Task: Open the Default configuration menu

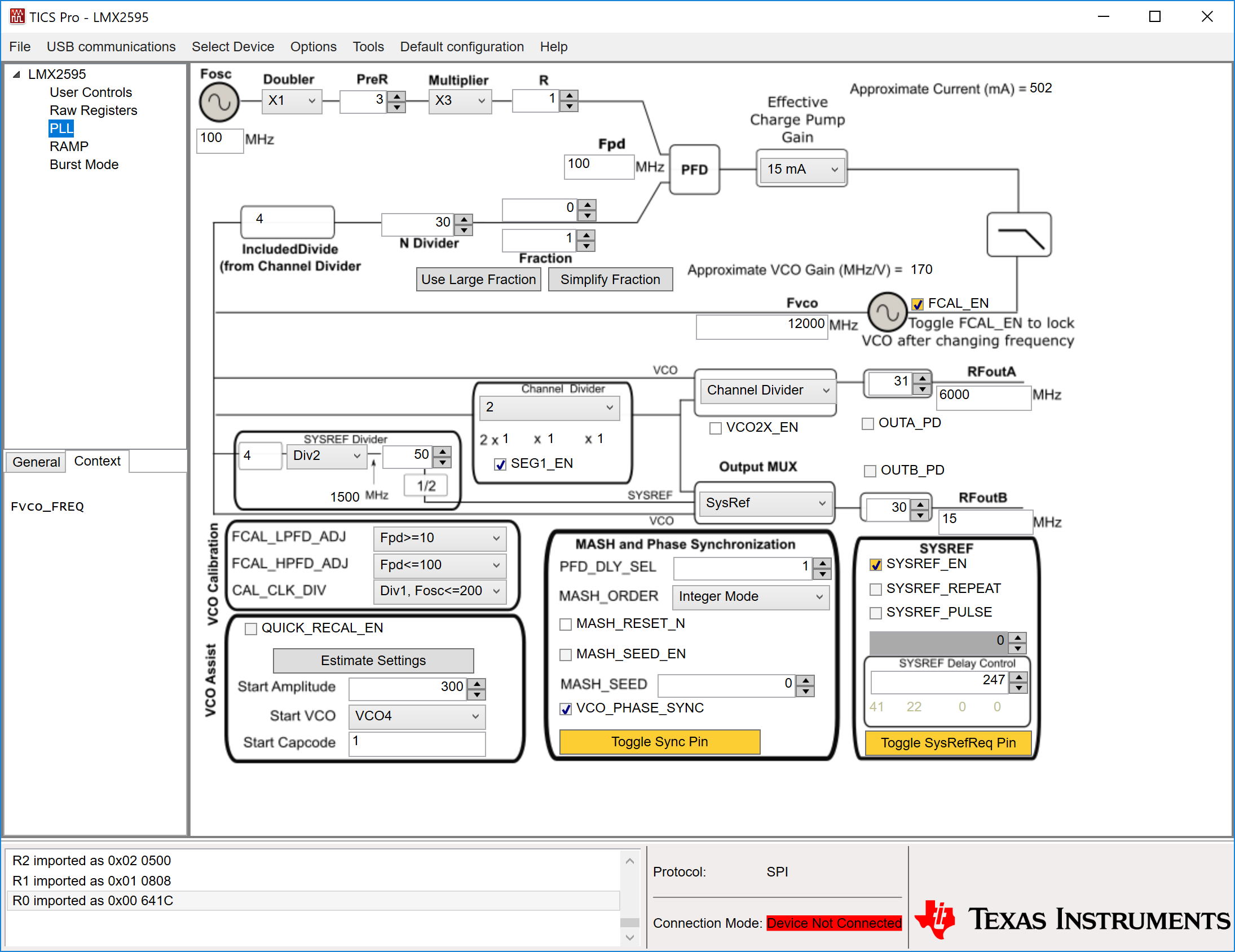Action: [461, 46]
